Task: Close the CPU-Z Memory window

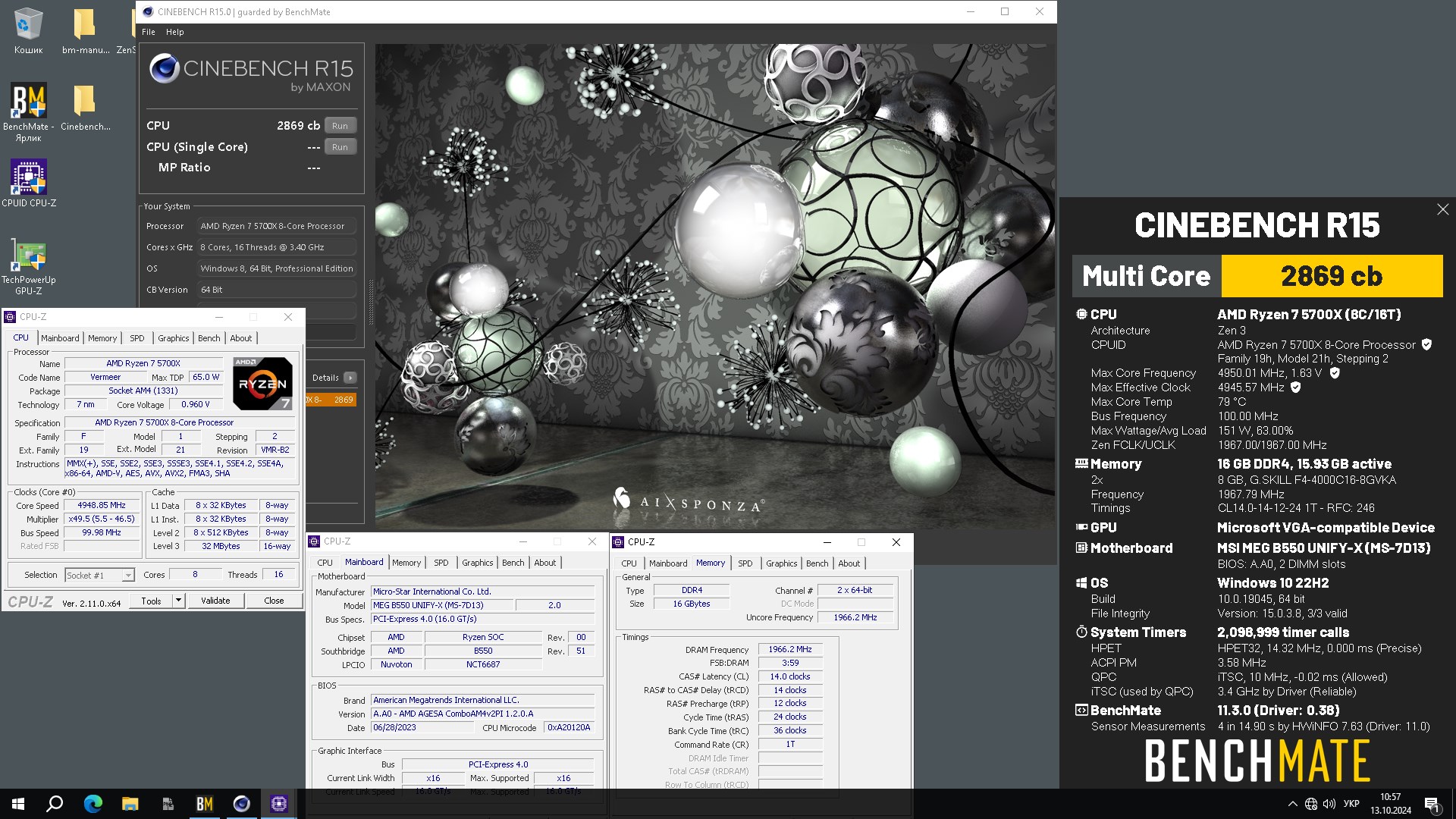Action: tap(896, 542)
